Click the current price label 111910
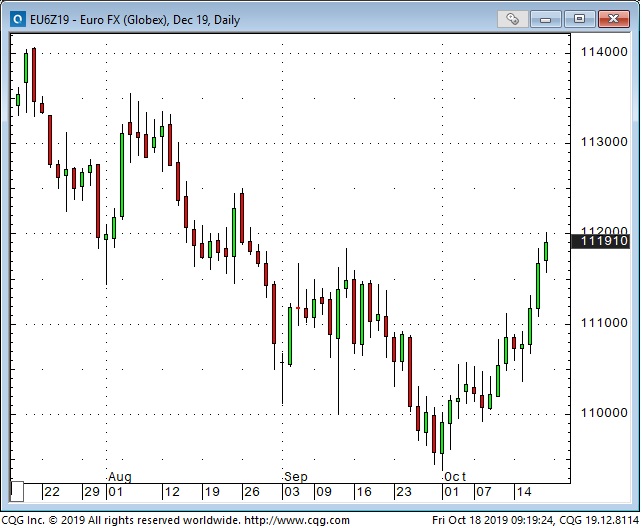 tap(600, 241)
